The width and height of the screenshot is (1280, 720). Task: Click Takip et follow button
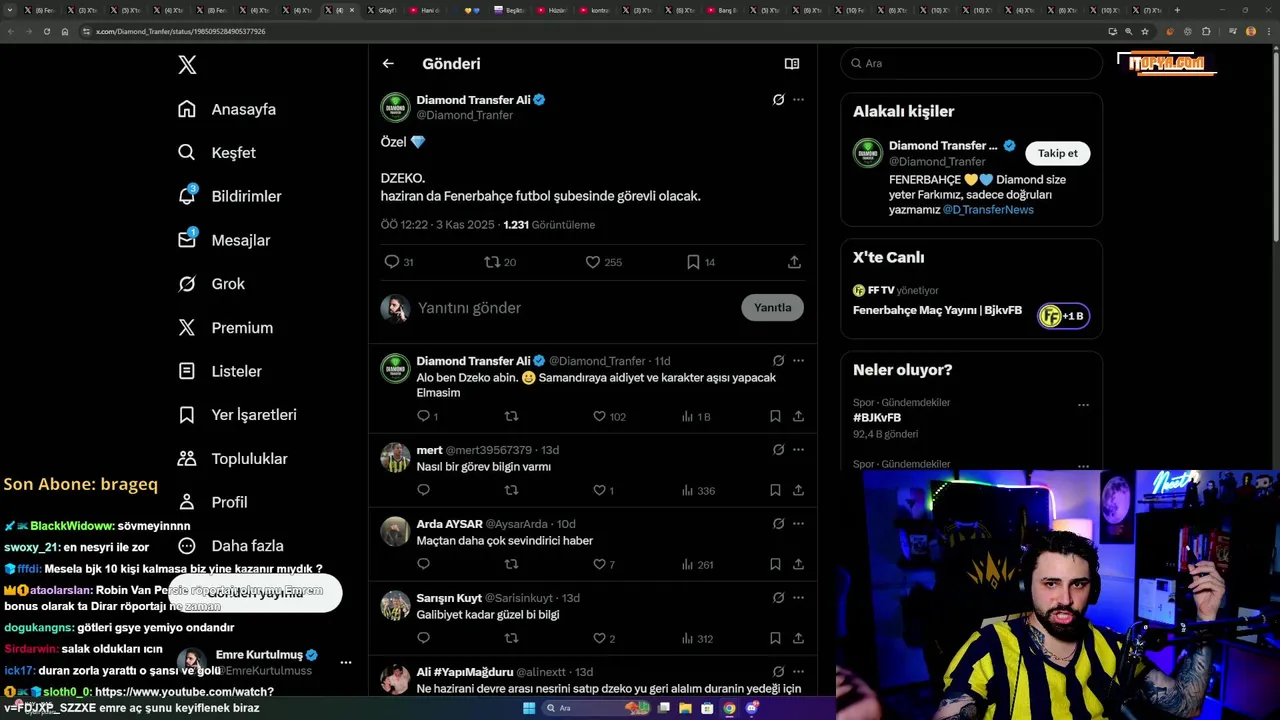1058,153
